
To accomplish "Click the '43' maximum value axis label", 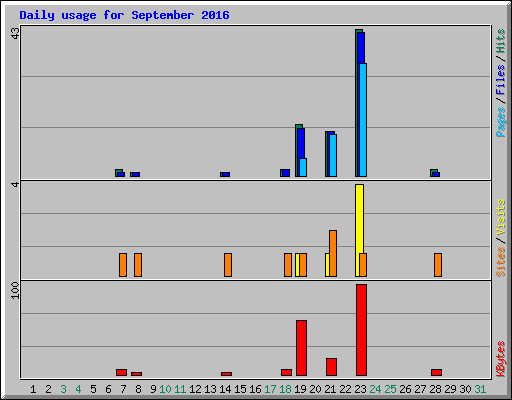I will click(x=15, y=33).
